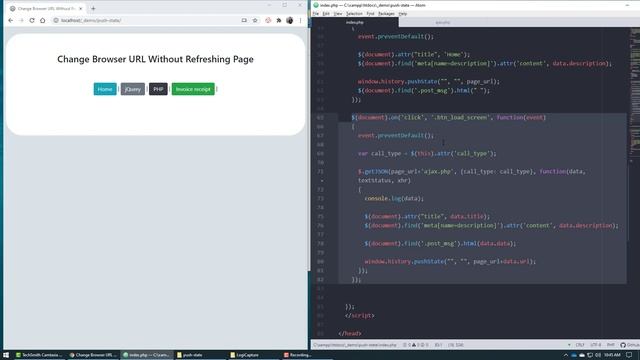Open the View menu in Atom
Screen dimensions: 640x360
pyautogui.click(x=338, y=13)
